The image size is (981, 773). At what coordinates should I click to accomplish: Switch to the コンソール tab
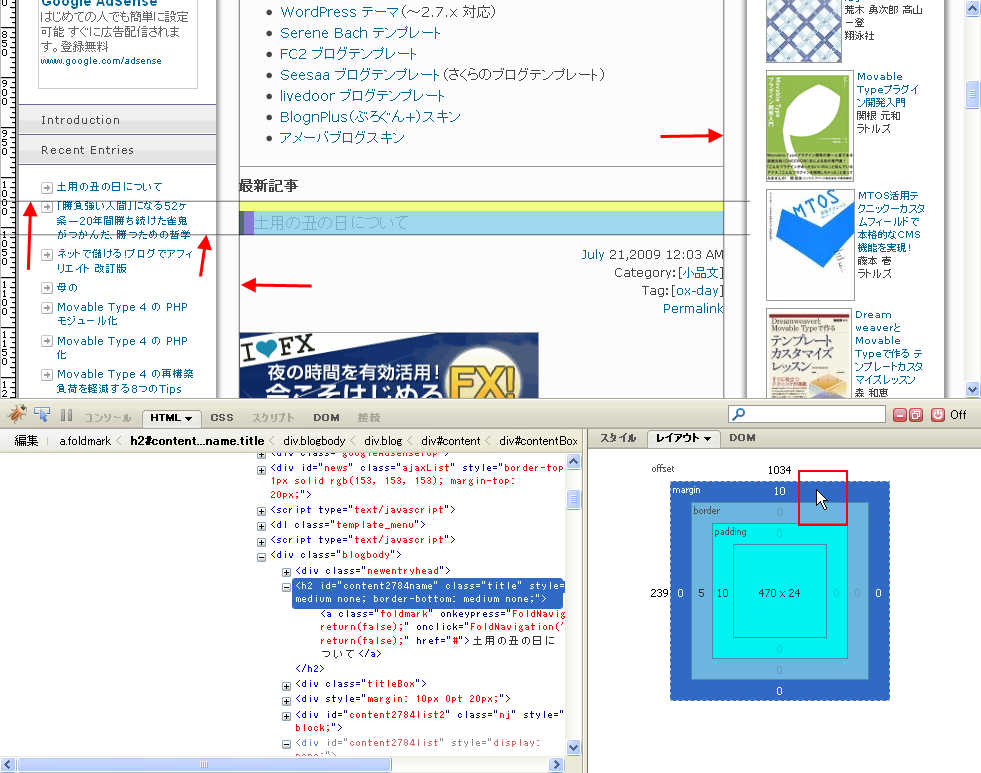[x=108, y=418]
